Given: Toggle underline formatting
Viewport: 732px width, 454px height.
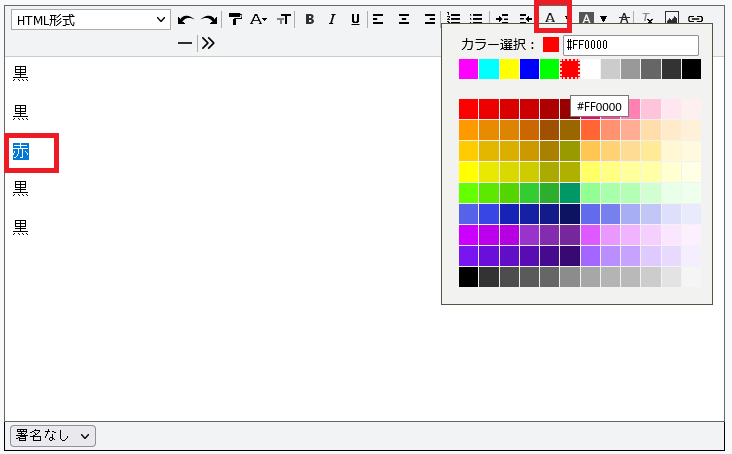Looking at the screenshot, I should pyautogui.click(x=355, y=19).
